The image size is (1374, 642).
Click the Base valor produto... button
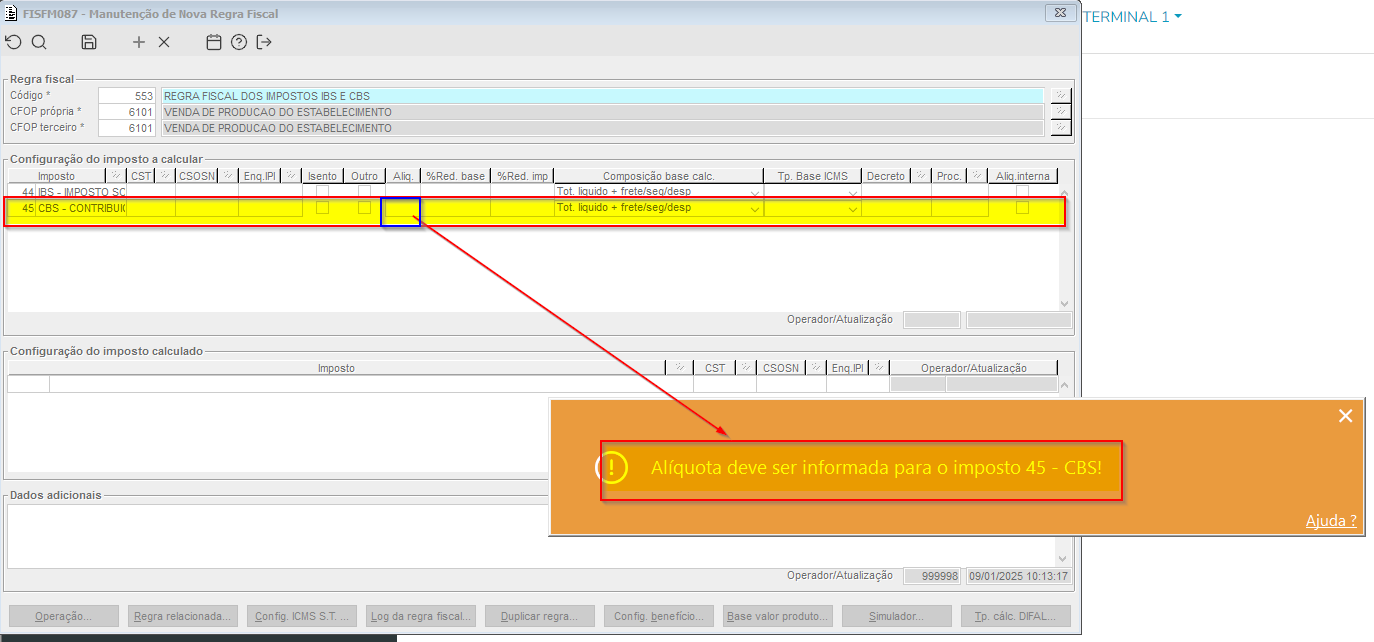point(778,616)
